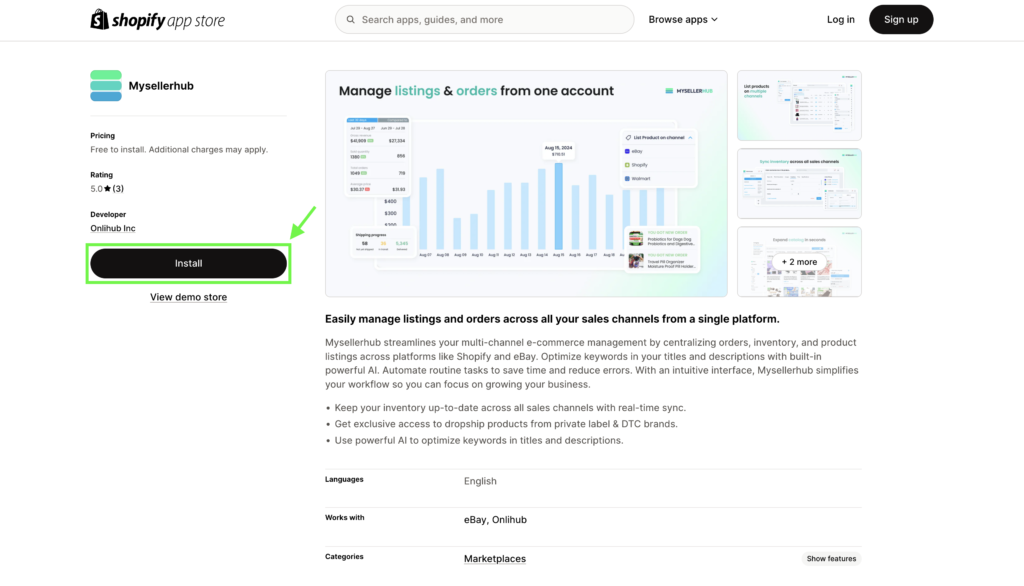Open the Marketplaces category link
This screenshot has width=1024, height=586.
click(495, 559)
